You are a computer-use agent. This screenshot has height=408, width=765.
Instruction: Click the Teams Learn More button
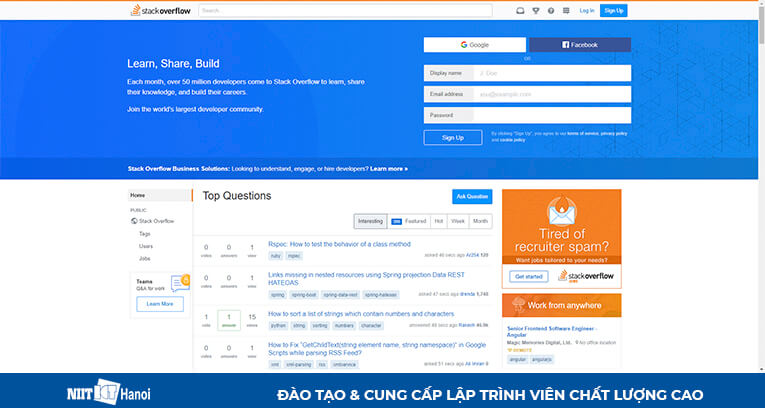160,304
